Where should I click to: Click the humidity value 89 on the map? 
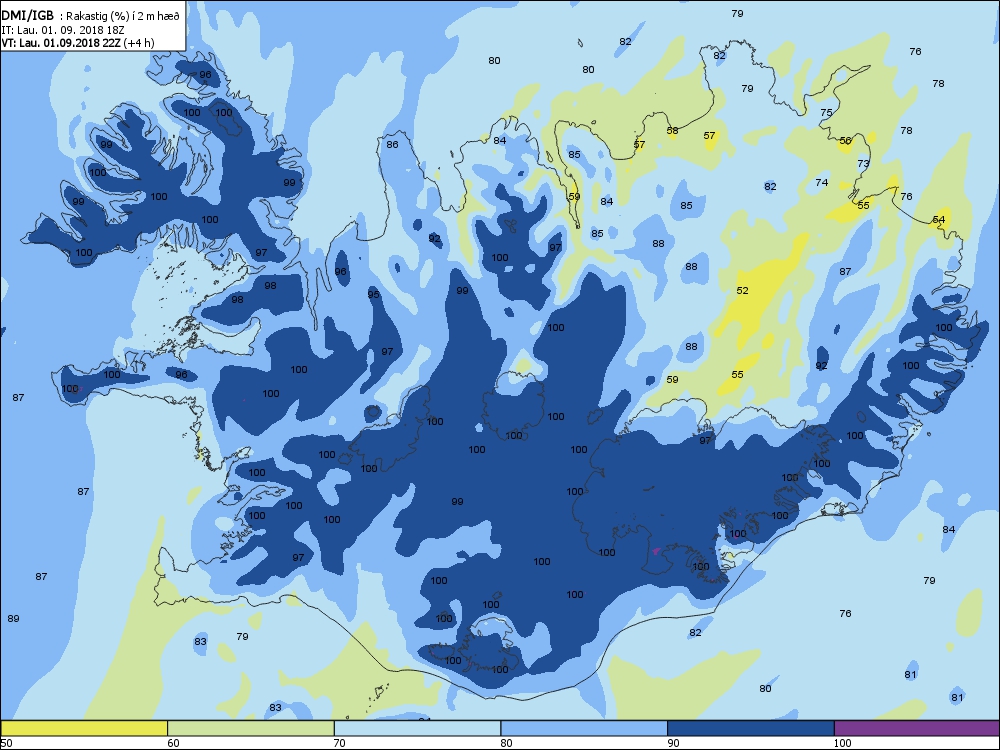[13, 619]
